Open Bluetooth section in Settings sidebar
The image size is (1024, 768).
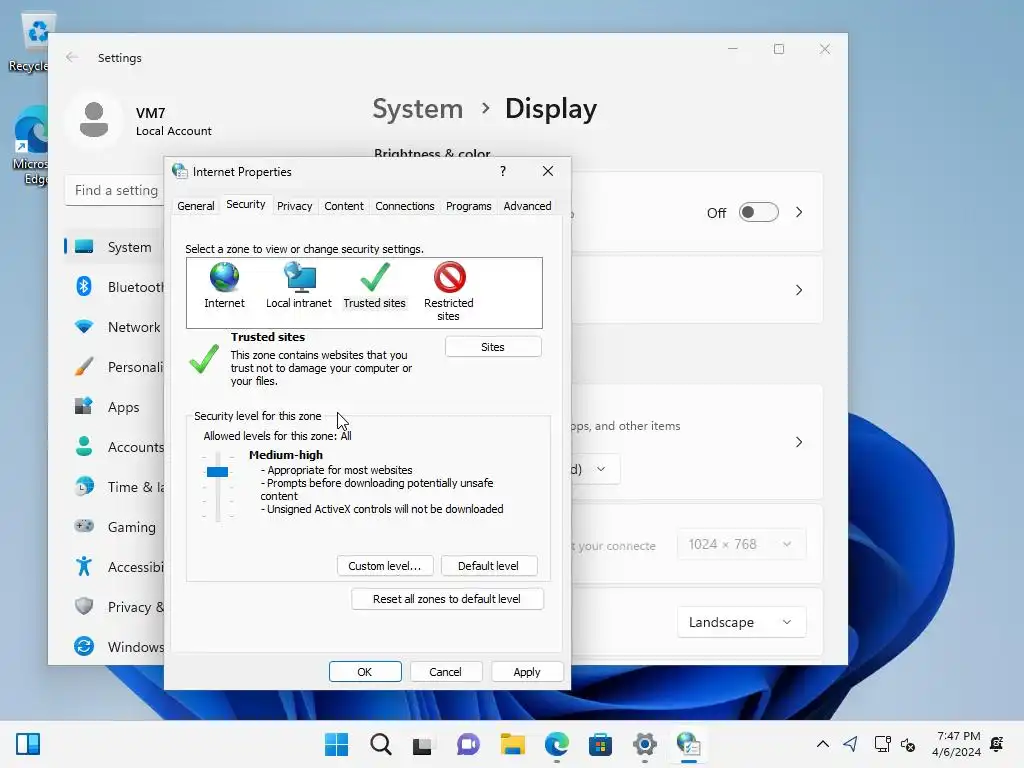click(x=114, y=287)
